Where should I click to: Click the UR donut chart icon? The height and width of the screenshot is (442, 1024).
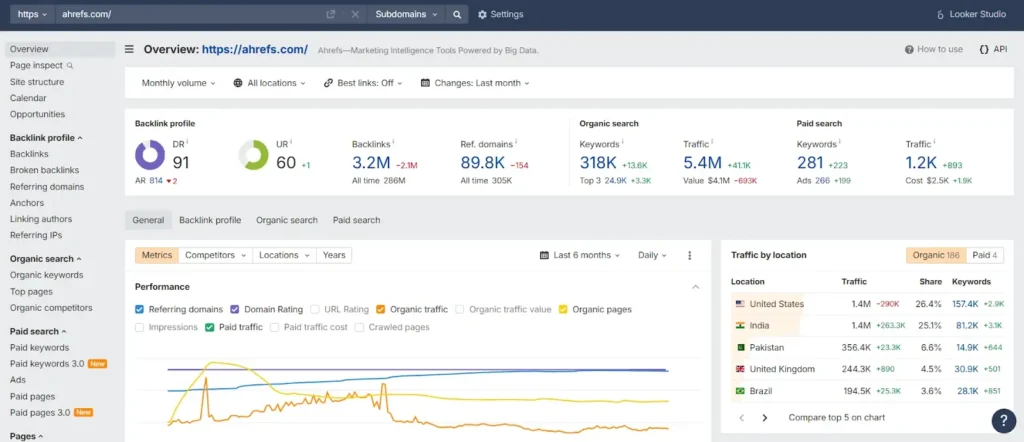[x=253, y=155]
